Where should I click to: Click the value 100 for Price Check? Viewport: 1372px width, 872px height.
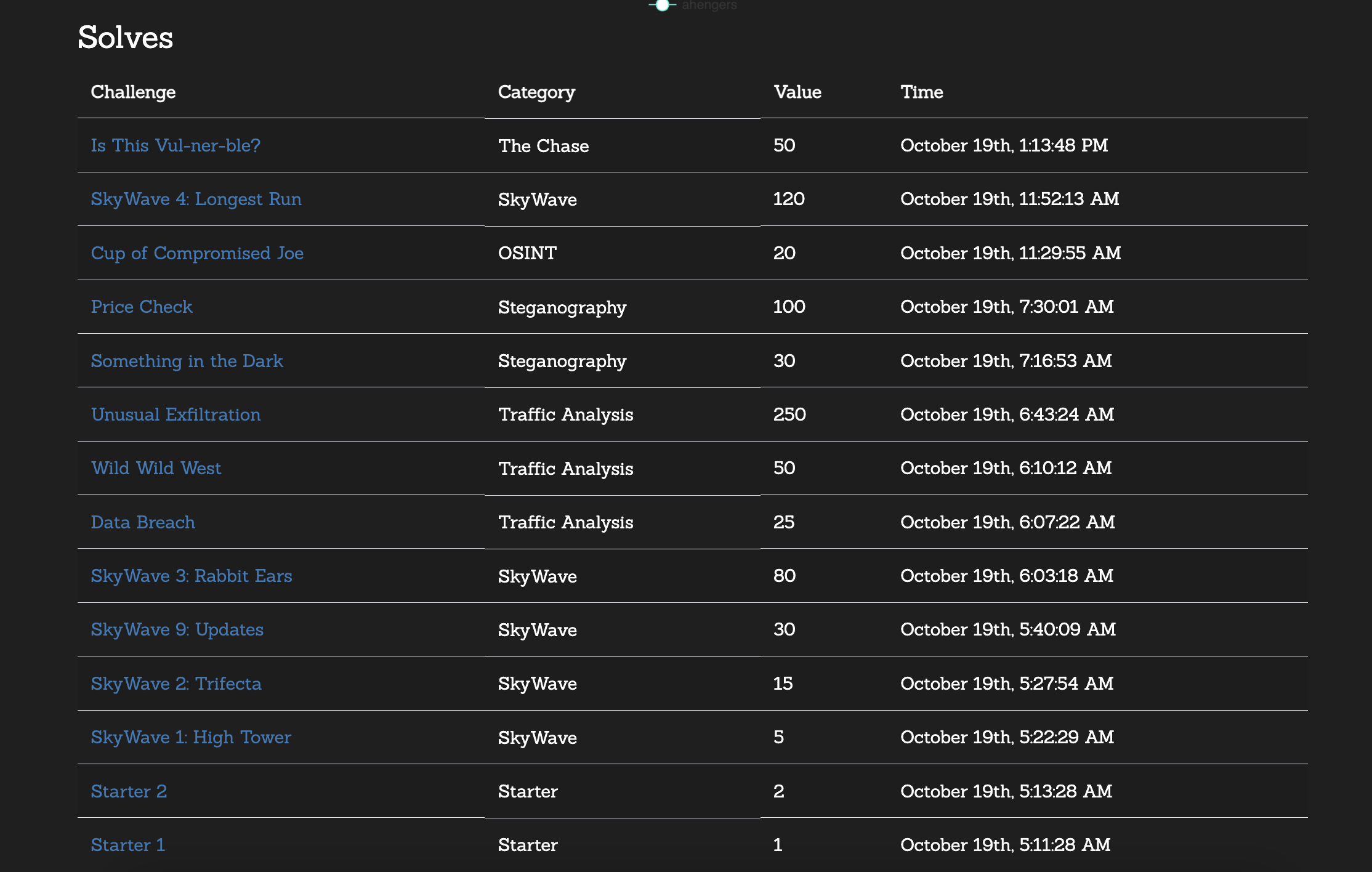coord(789,307)
